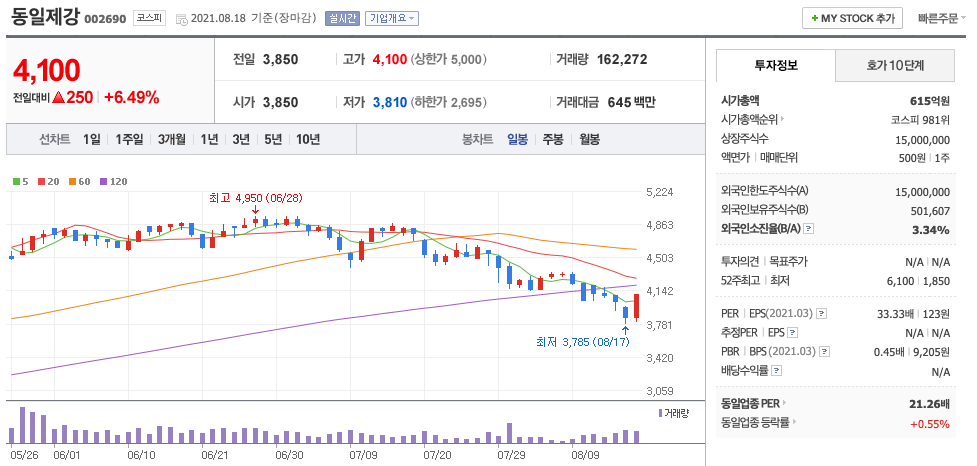Click the 52주최고 최저 value 6,100 1,850
This screenshot has width=977, height=466.
(920, 281)
